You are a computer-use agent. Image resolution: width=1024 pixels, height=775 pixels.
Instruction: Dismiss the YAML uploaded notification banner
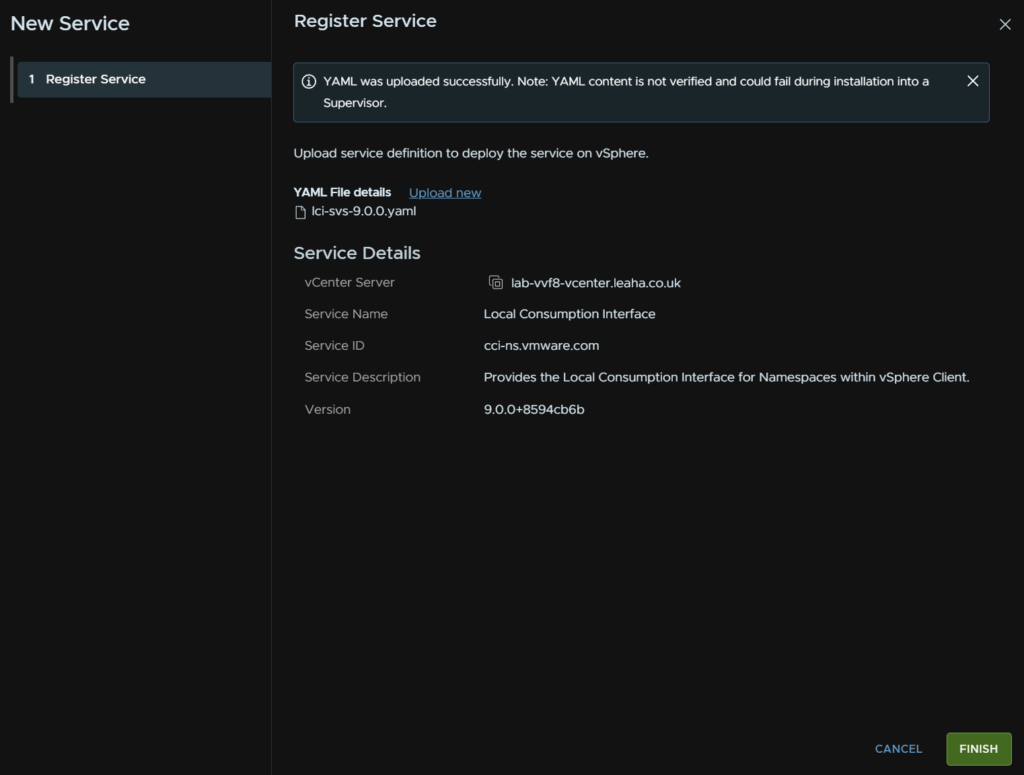pyautogui.click(x=972, y=81)
